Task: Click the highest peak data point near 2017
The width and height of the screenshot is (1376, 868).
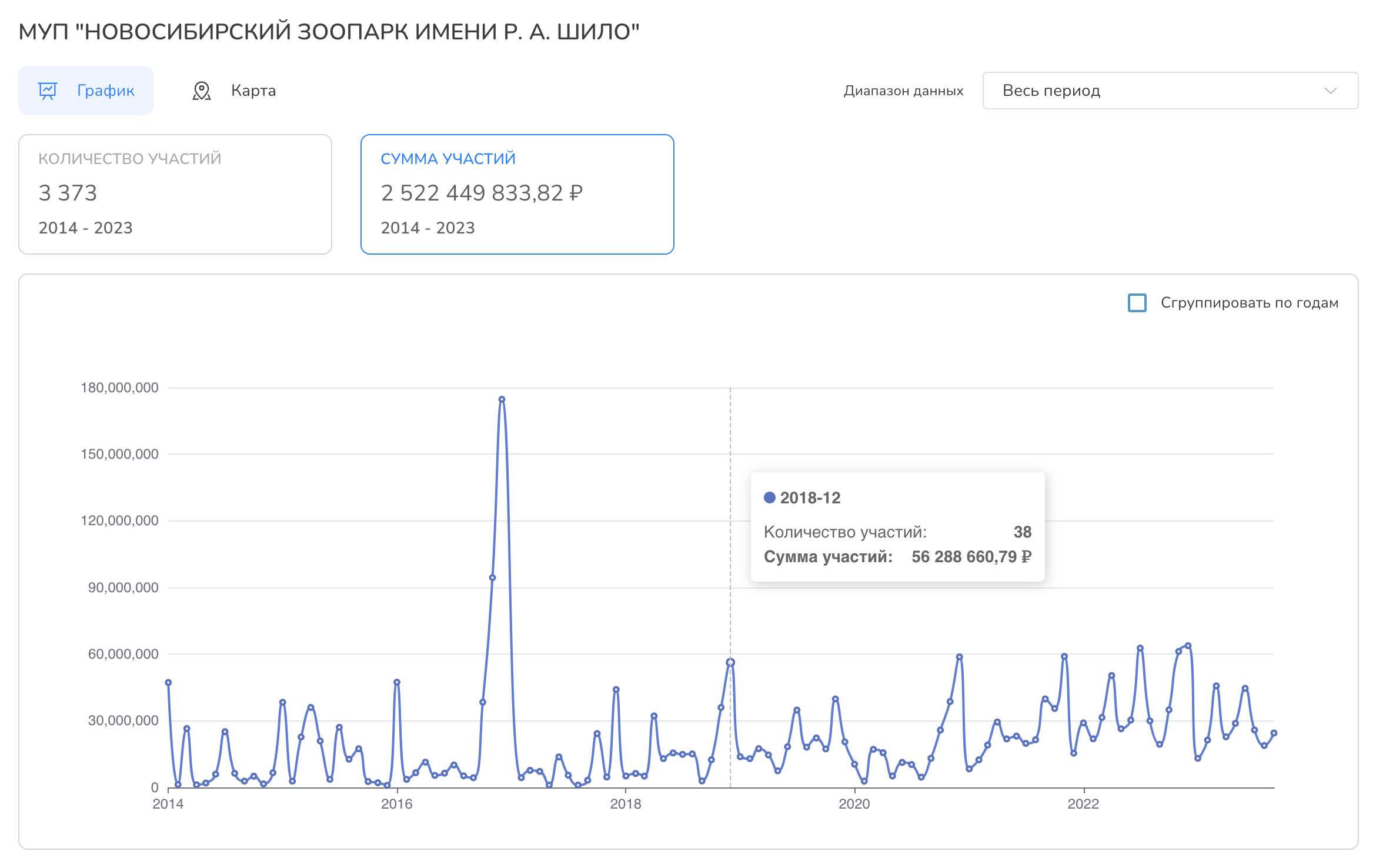Action: pyautogui.click(x=502, y=399)
